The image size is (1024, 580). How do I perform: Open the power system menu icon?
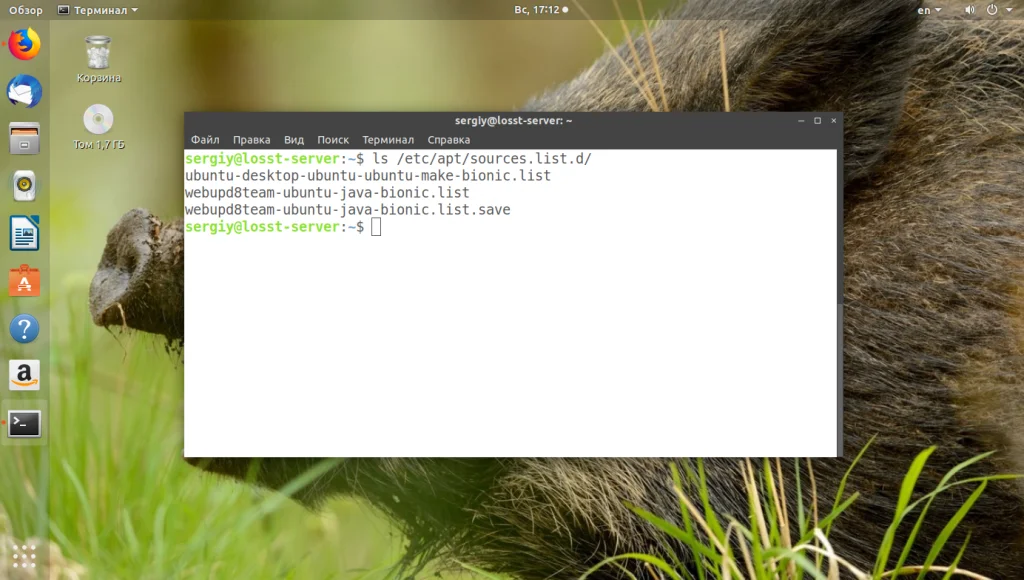point(992,10)
